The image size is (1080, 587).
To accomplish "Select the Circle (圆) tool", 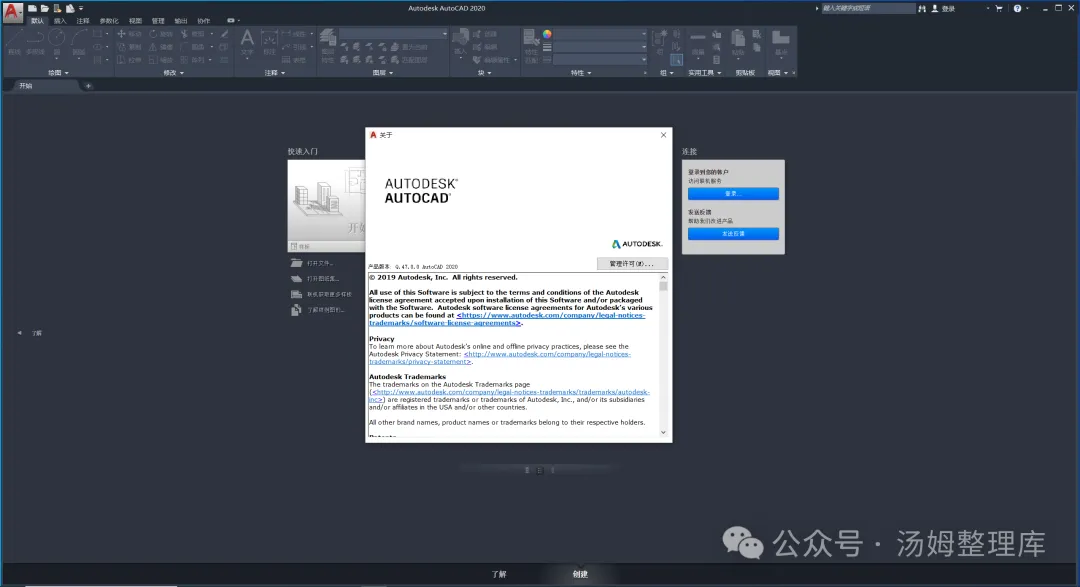I will (57, 42).
